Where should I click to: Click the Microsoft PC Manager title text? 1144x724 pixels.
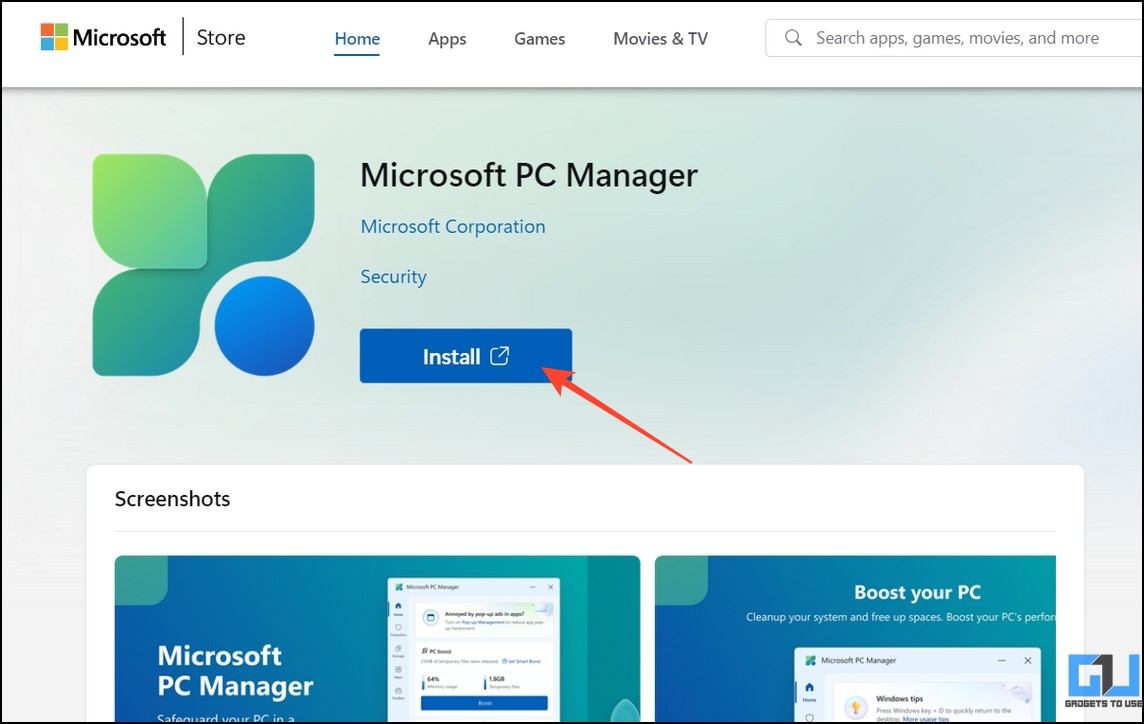pos(529,175)
